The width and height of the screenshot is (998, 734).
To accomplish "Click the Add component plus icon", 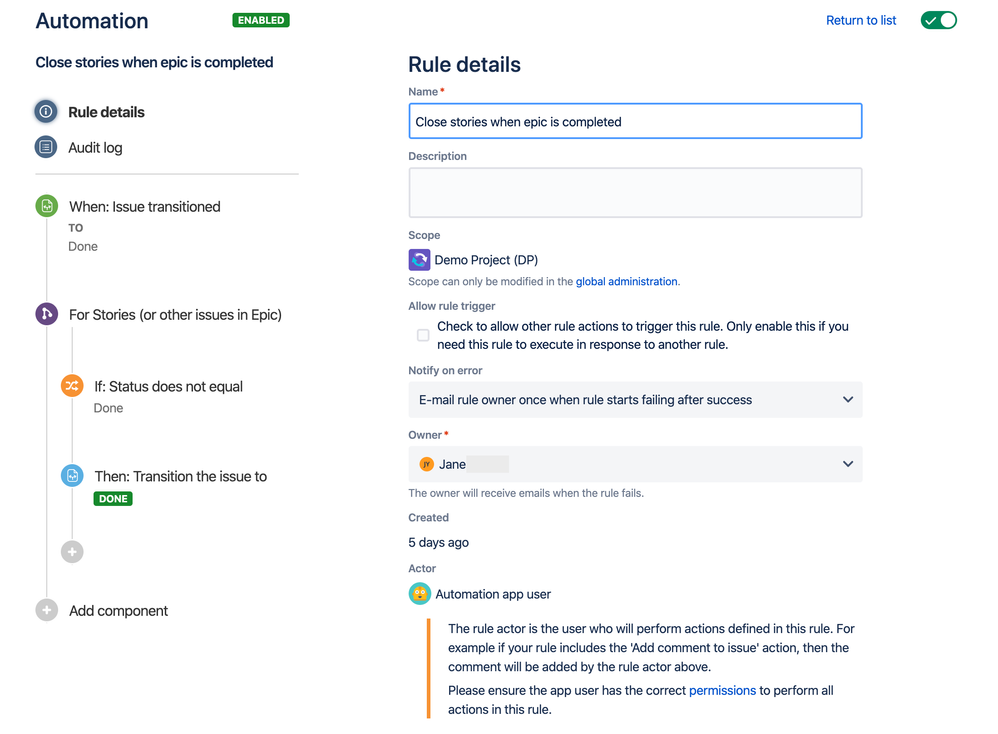I will 46,610.
